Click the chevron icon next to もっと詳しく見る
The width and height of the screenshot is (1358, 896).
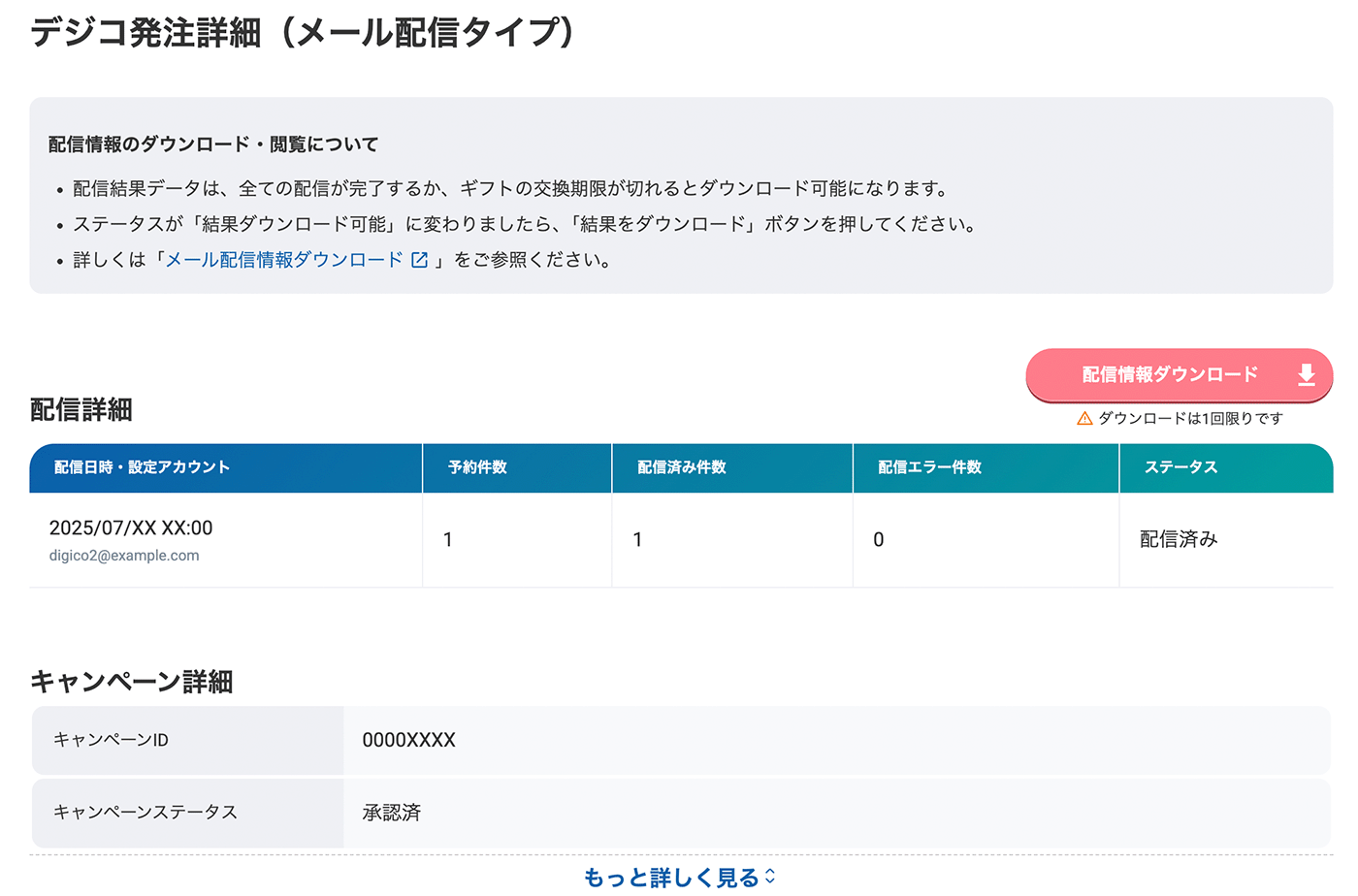point(770,877)
